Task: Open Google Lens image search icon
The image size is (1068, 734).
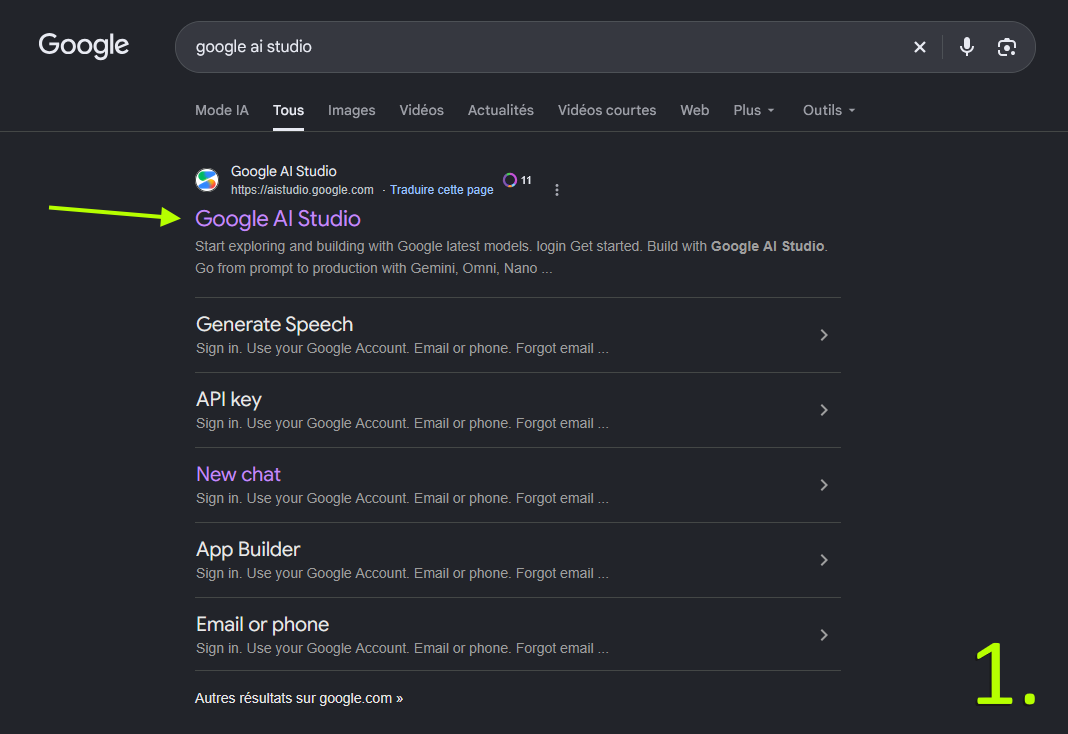Action: coord(1007,47)
